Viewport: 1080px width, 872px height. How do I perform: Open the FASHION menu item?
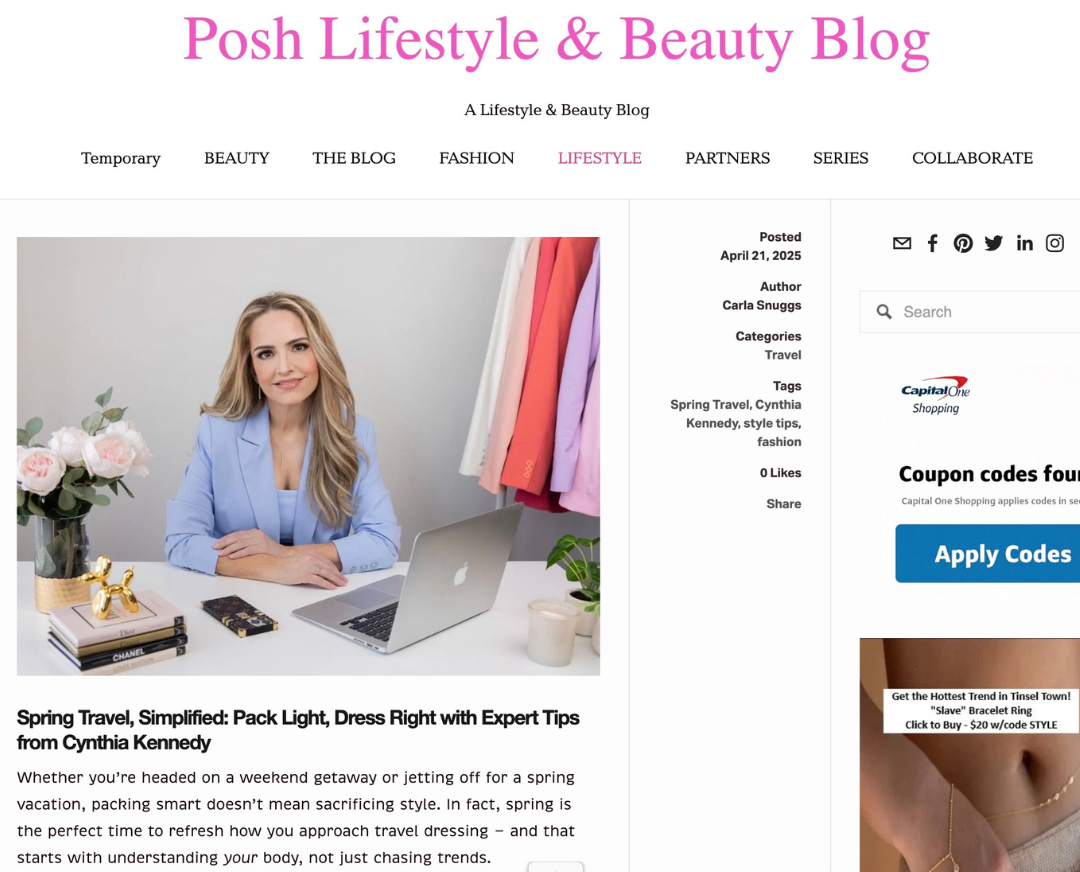477,158
